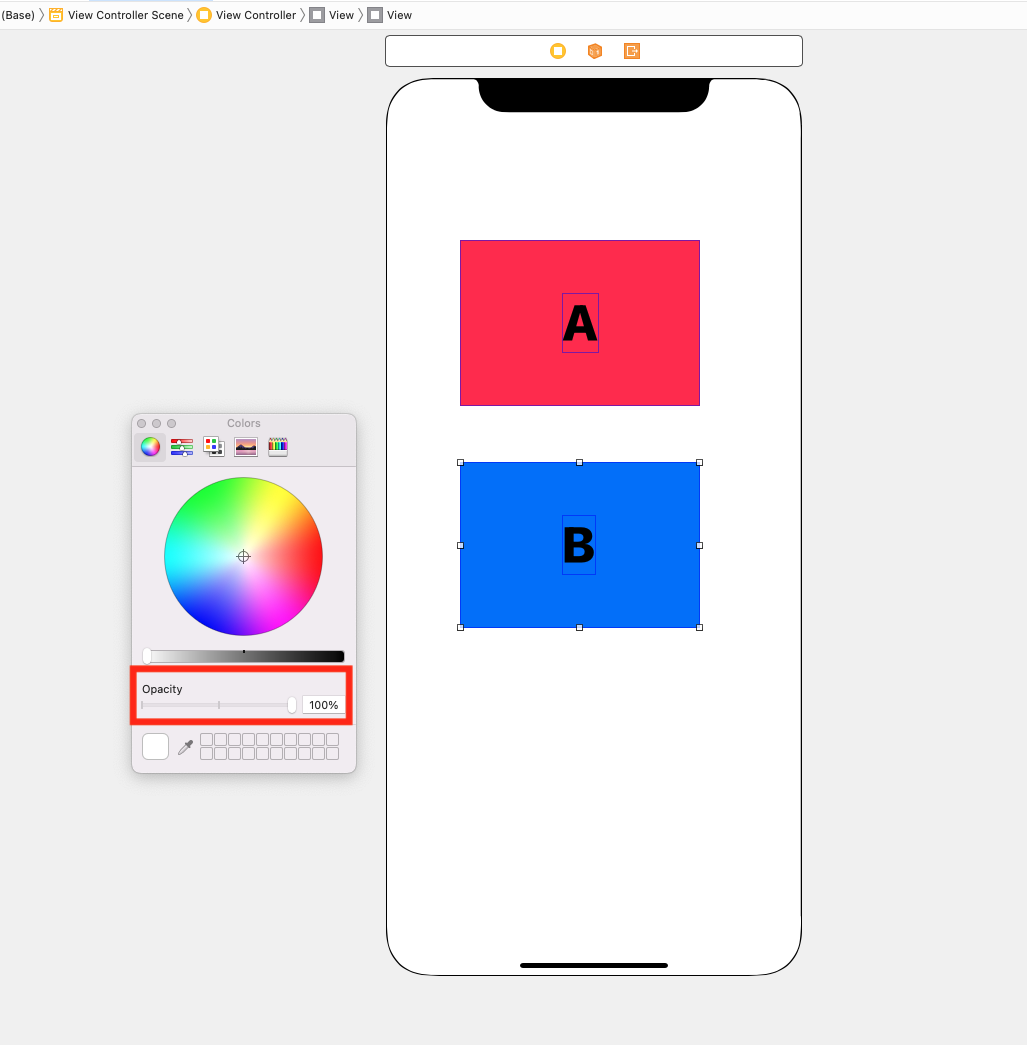Select the Pencils color picker tab
Viewport: 1027px width, 1045px height.
pyautogui.click(x=278, y=447)
